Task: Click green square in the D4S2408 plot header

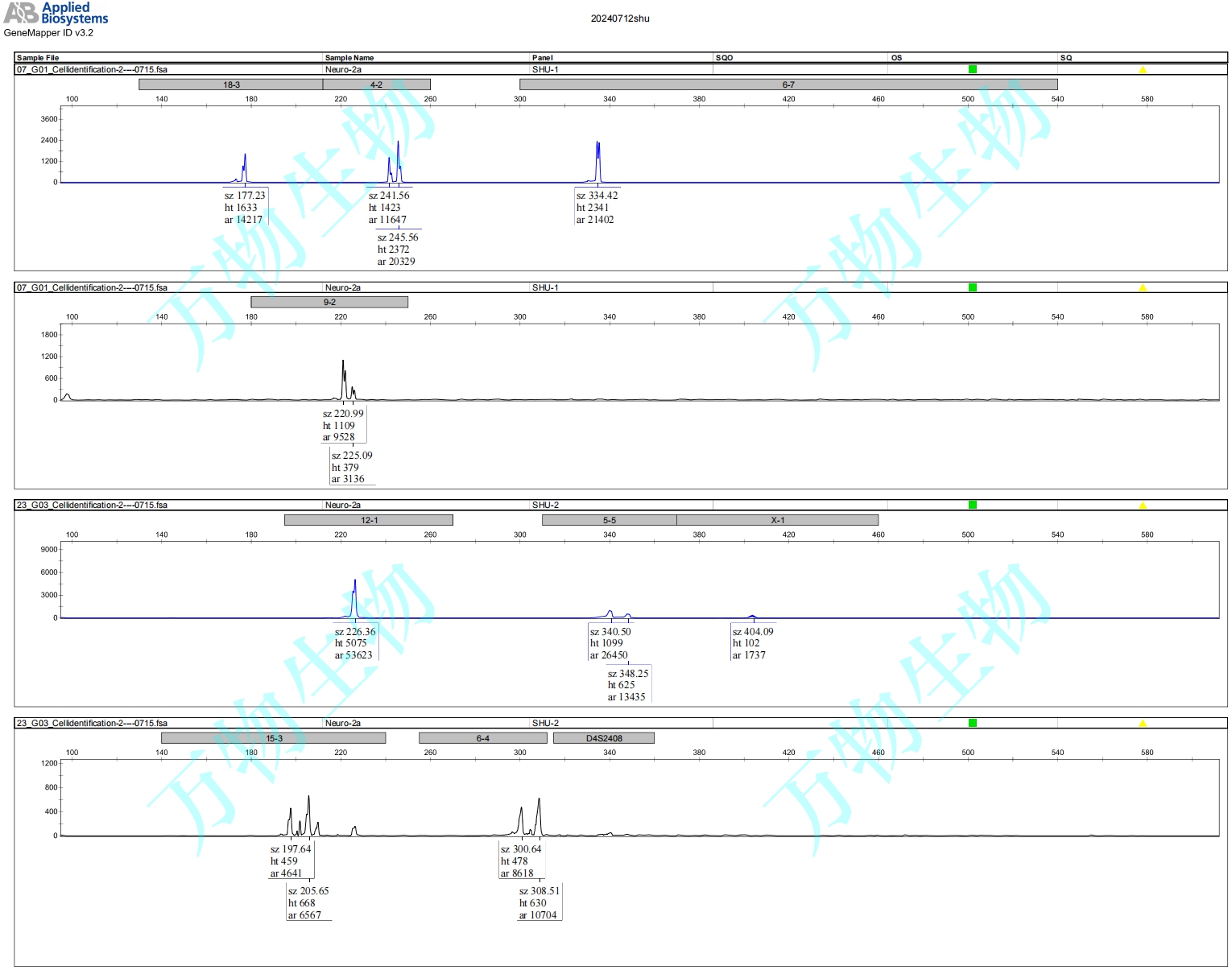Action: point(972,723)
